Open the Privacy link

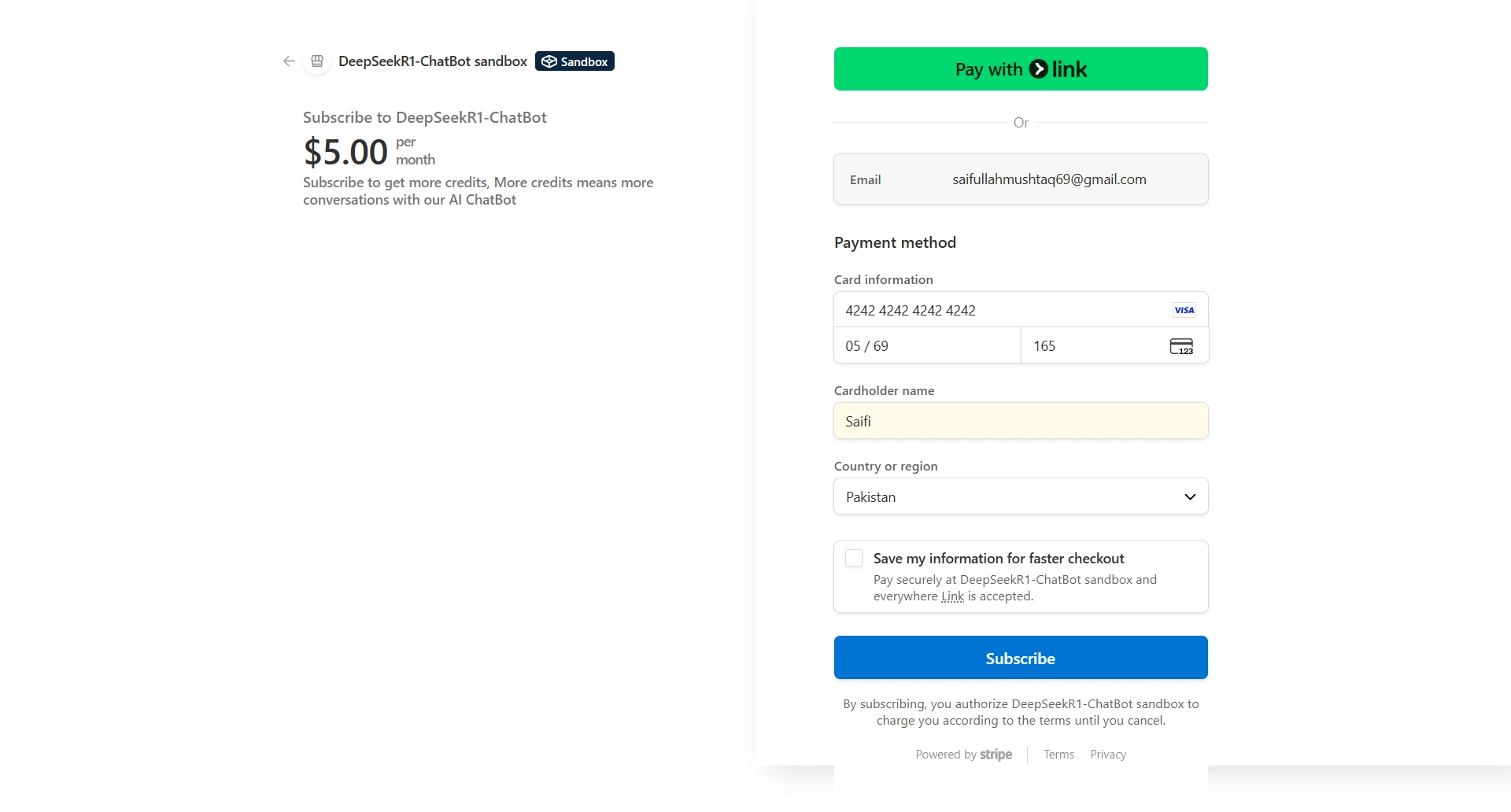[x=1108, y=755]
